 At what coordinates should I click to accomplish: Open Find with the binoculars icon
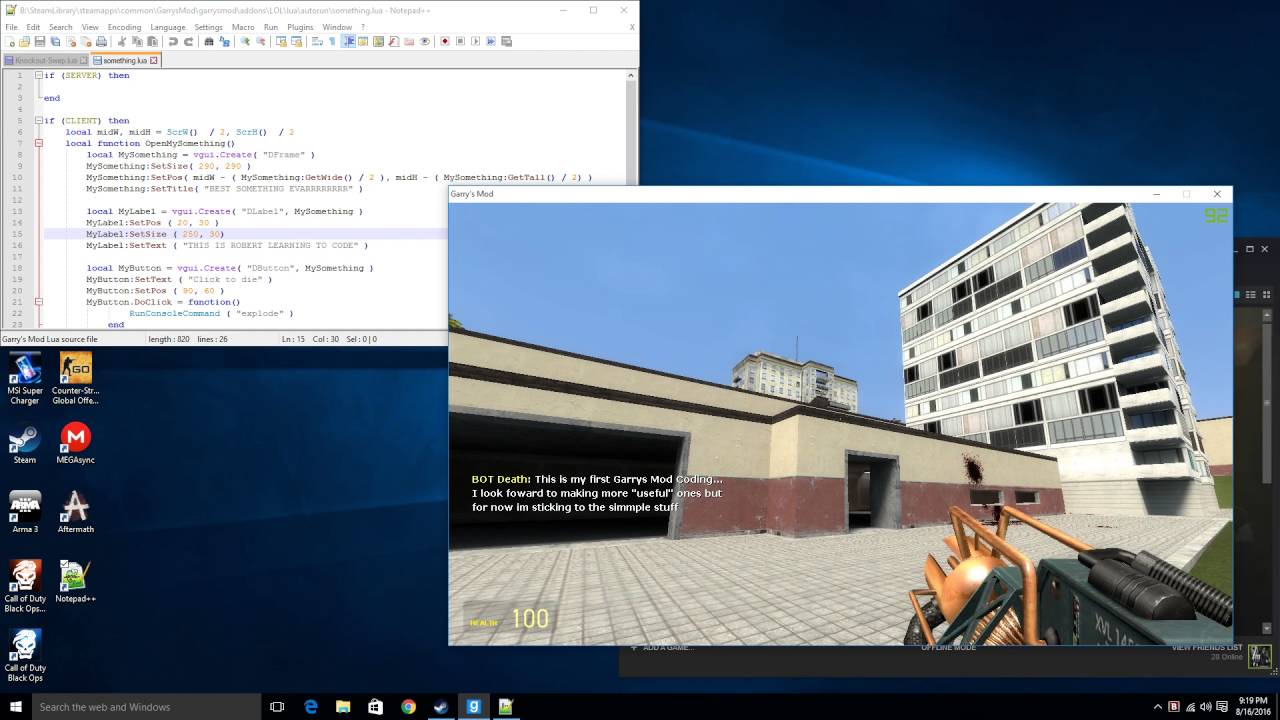[x=208, y=41]
